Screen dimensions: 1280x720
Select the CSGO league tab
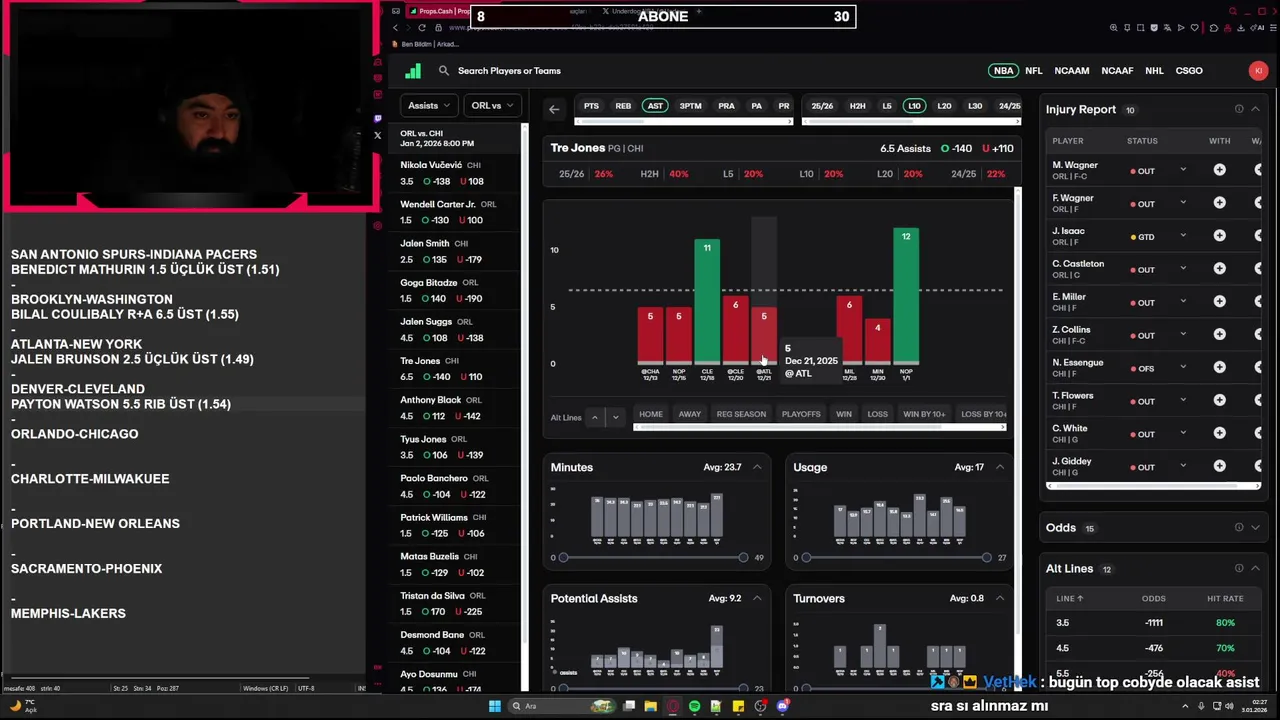click(1189, 71)
